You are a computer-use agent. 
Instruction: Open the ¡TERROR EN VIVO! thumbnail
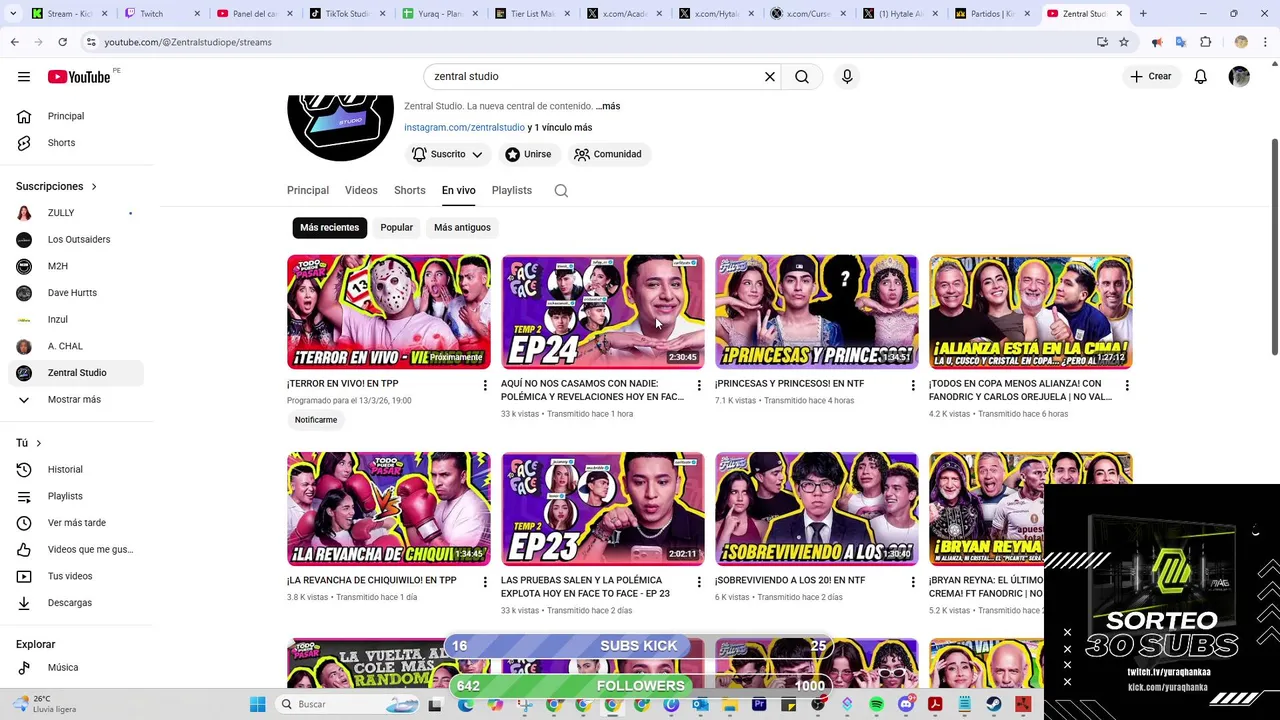tap(389, 312)
